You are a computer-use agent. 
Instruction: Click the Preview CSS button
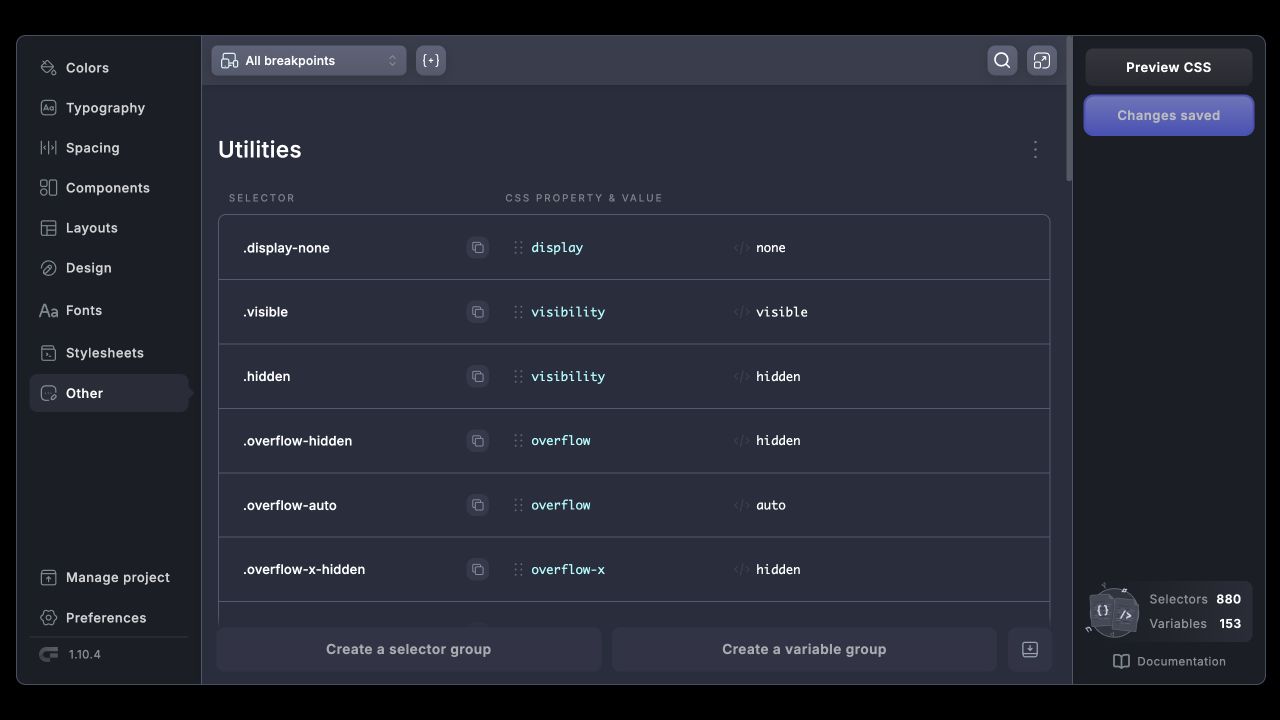tap(1168, 67)
